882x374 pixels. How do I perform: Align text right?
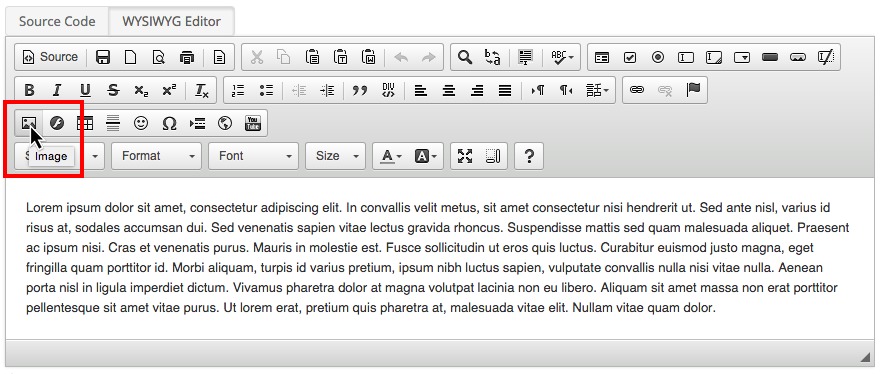pos(477,90)
